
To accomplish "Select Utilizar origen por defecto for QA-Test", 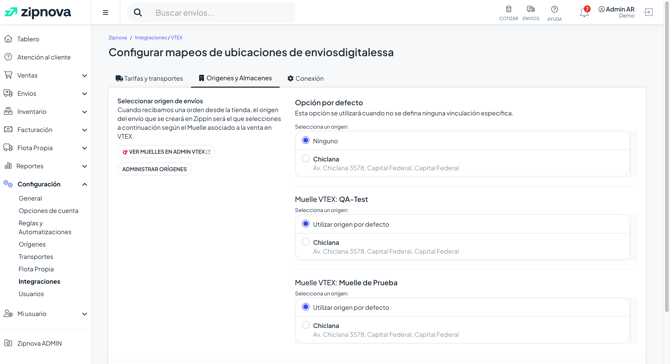I will pos(306,223).
